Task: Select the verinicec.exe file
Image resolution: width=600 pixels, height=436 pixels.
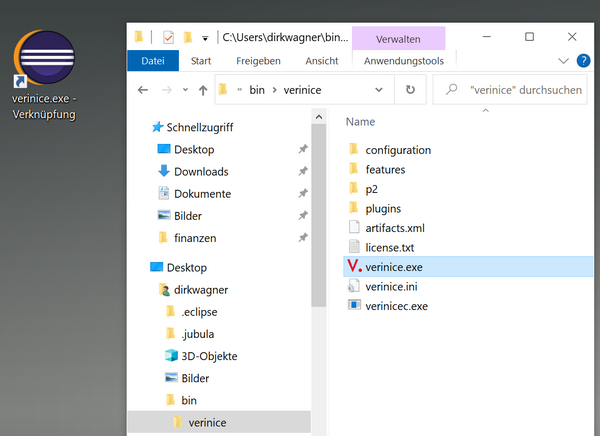Action: [396, 305]
